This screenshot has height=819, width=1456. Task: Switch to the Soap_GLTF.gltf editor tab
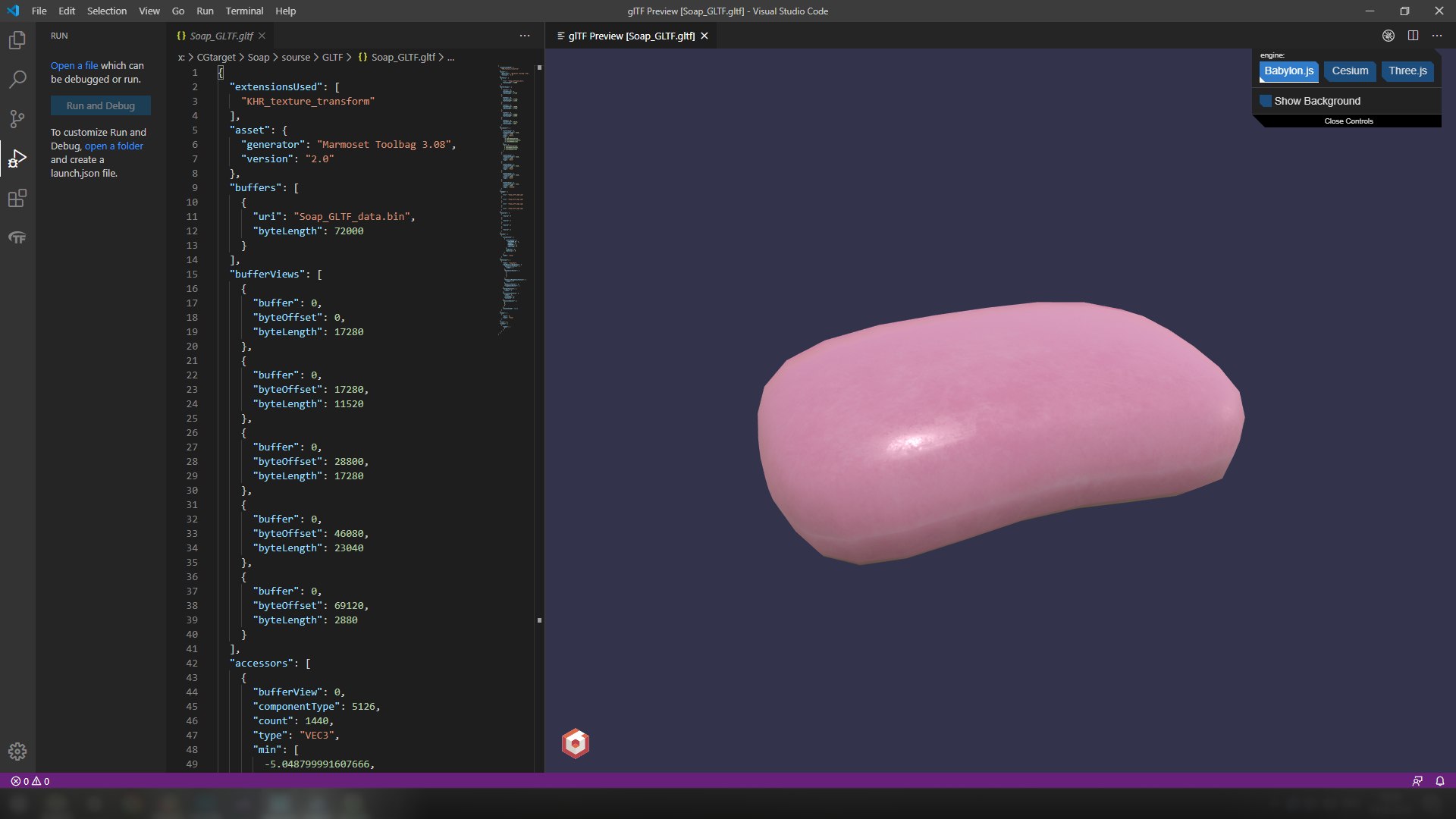[221, 36]
